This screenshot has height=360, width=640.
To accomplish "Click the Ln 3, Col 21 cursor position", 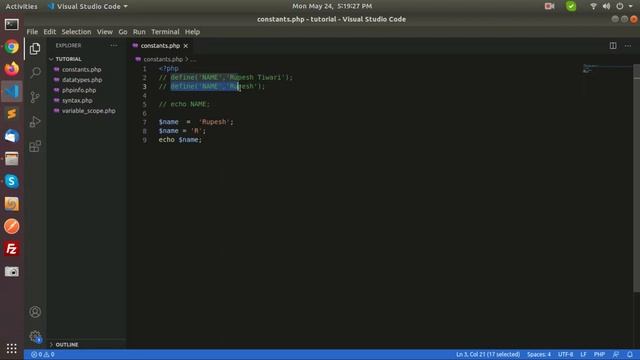I will (488, 355).
